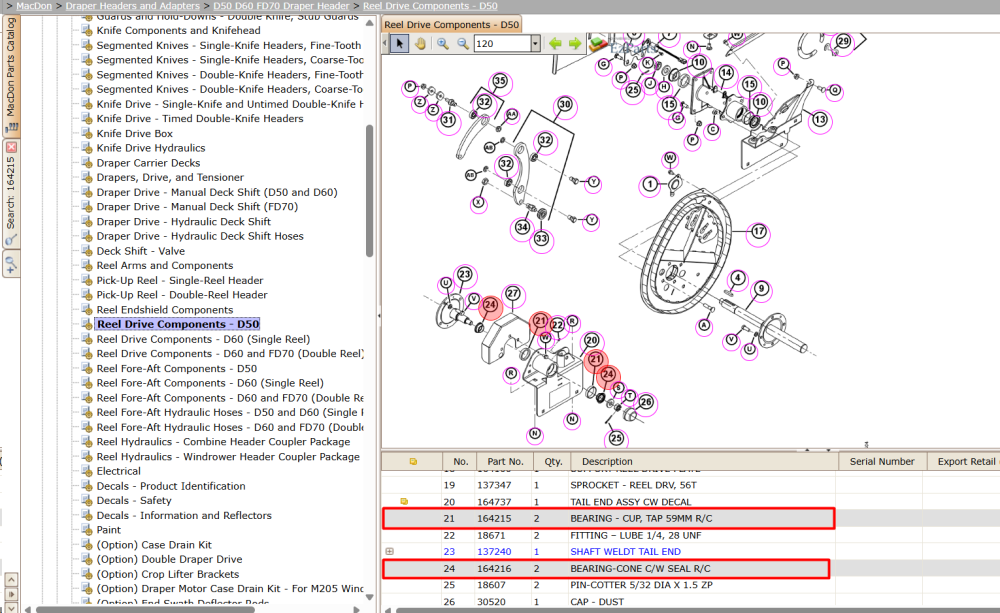This screenshot has height=613, width=1000.
Task: Close the Search: 164215 side tab
Action: pyautogui.click(x=11, y=147)
